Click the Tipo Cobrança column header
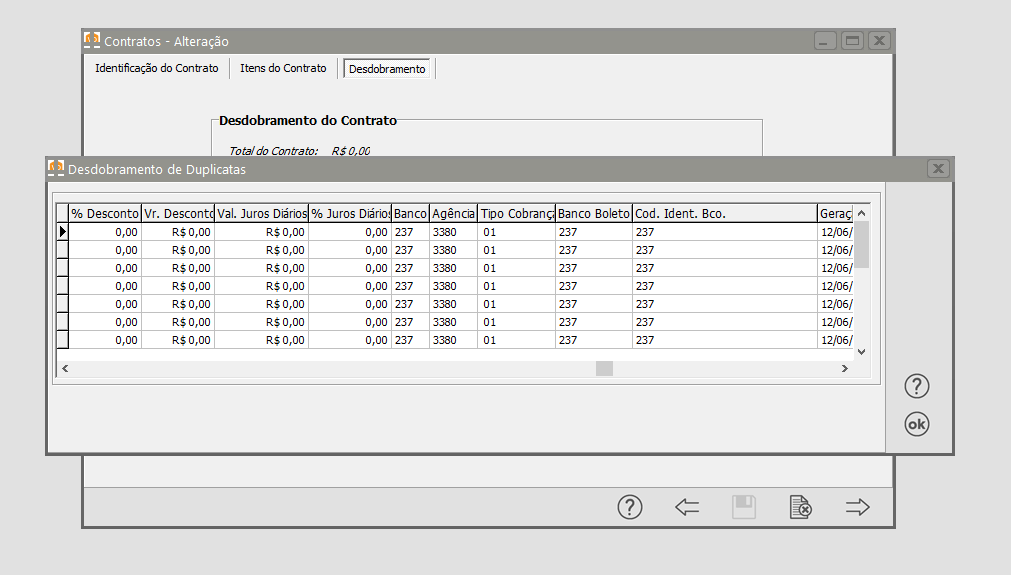 click(516, 213)
